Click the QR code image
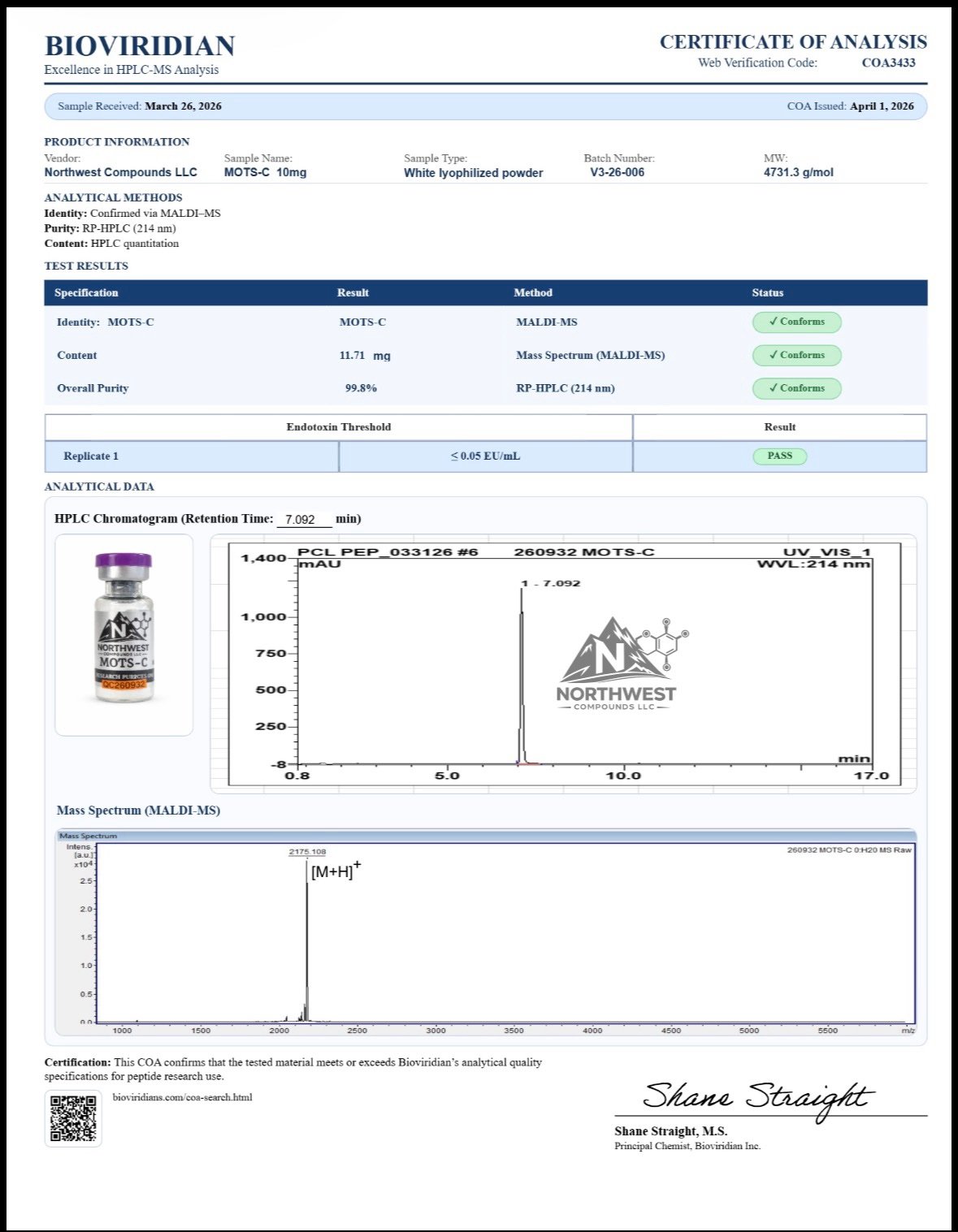 click(73, 1118)
